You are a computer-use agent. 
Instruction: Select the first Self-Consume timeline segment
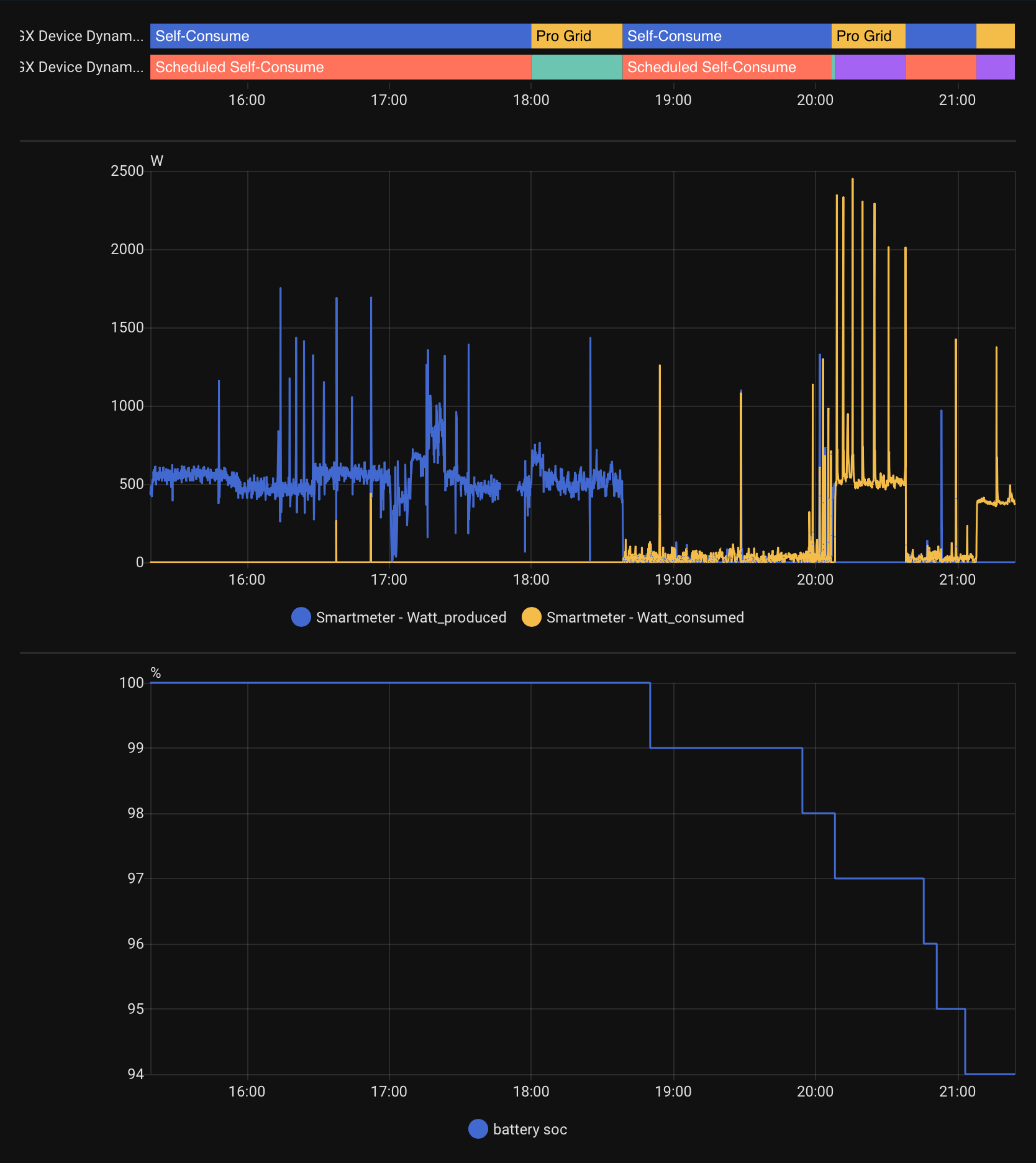tap(340, 36)
